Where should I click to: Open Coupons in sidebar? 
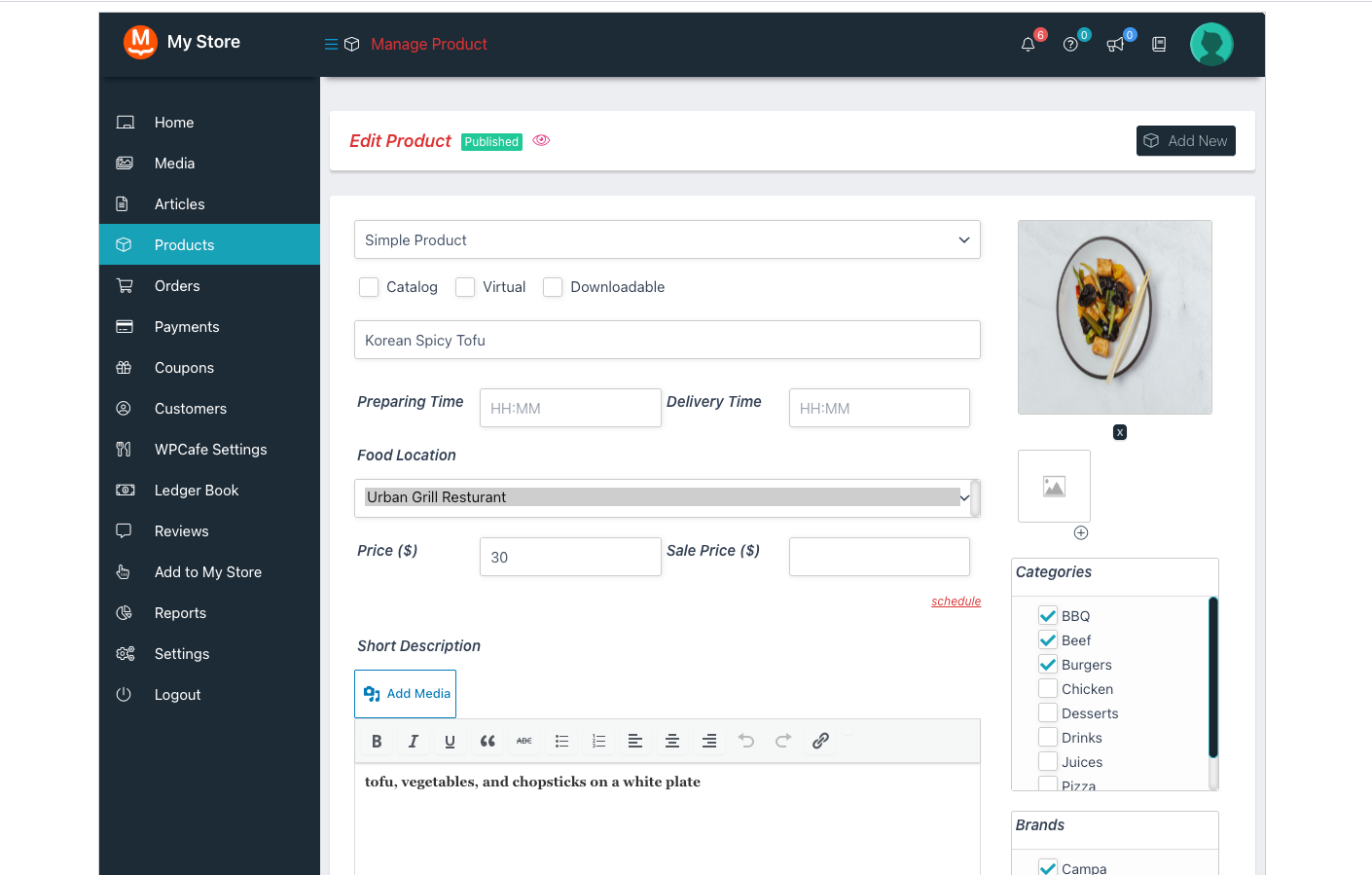[209, 368]
